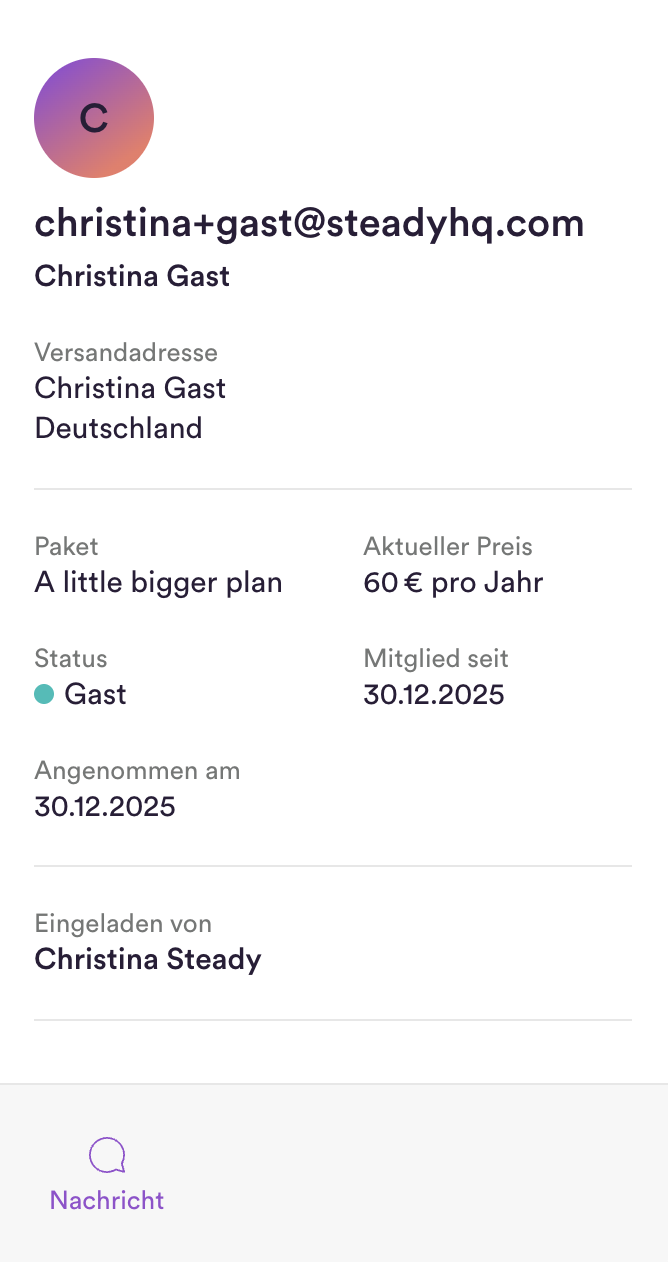Click the Versandadresse label
This screenshot has width=668, height=1262.
point(126,352)
